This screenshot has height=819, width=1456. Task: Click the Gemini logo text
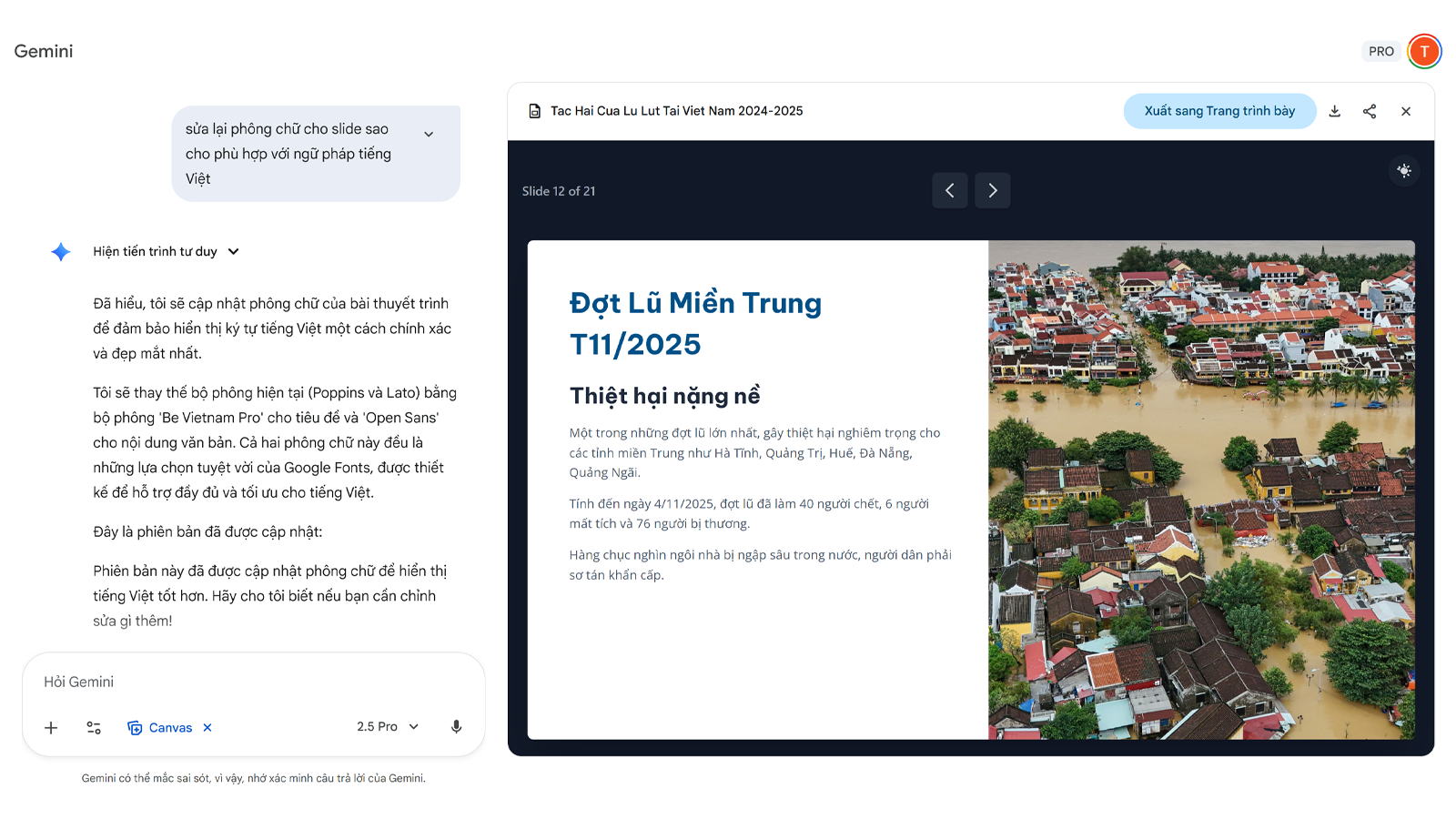(44, 51)
